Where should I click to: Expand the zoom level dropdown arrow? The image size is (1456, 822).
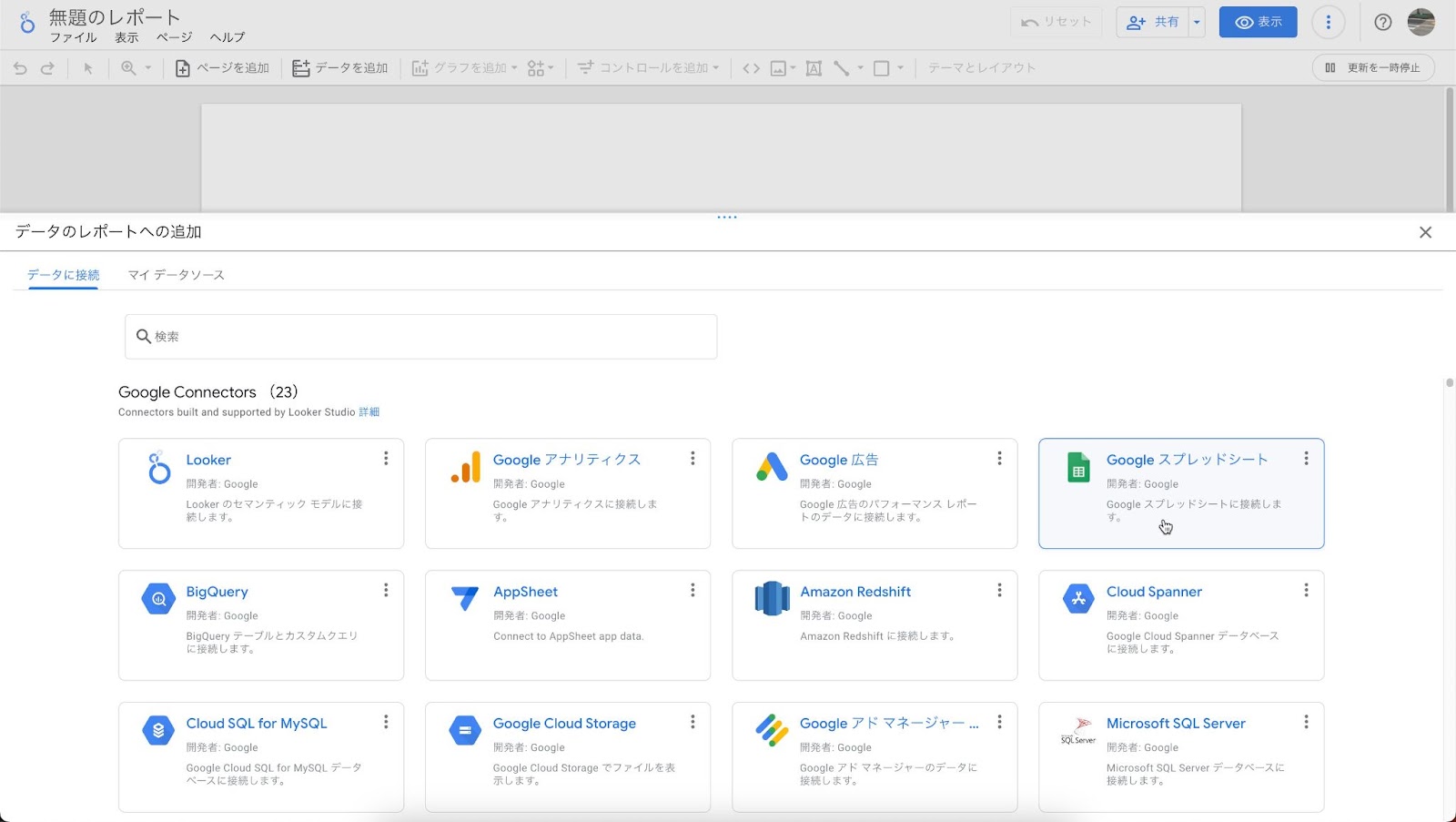(x=148, y=68)
